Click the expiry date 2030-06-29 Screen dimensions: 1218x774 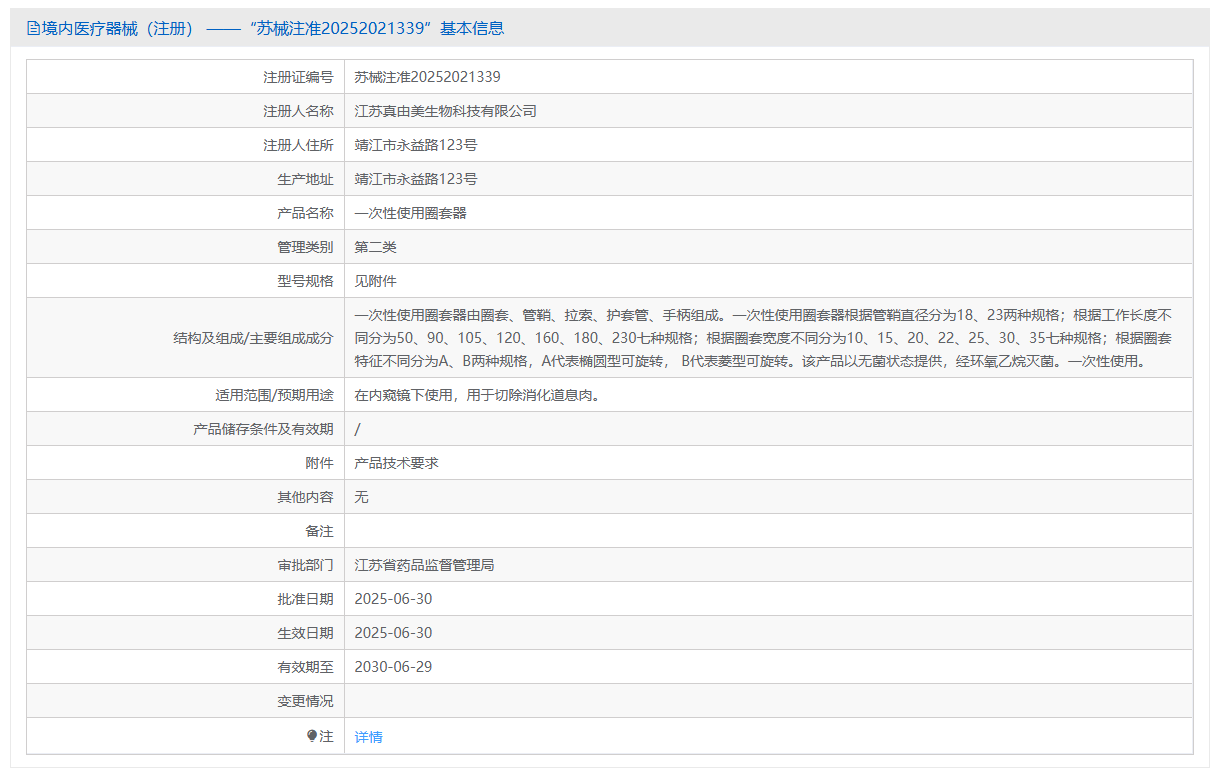click(x=394, y=667)
